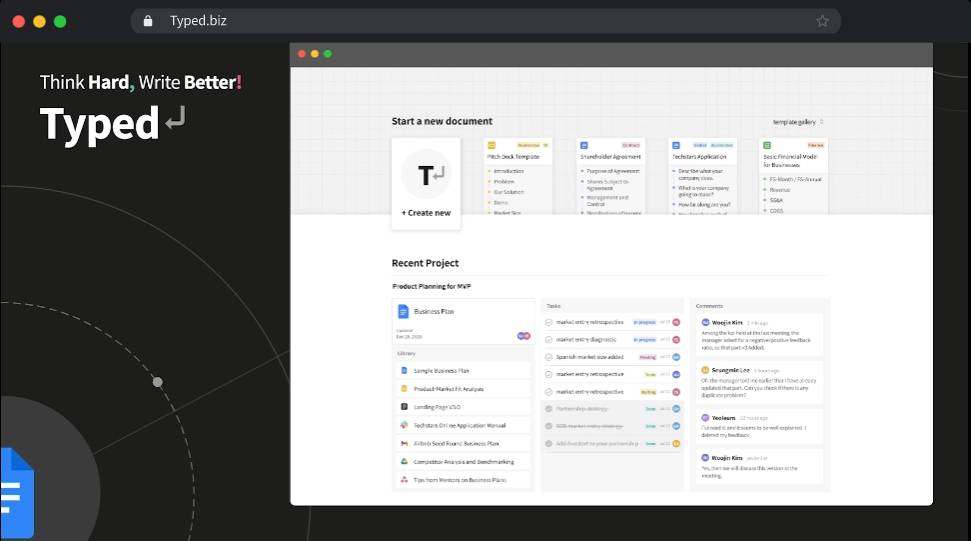This screenshot has height=541, width=971.
Task: Open the In progress status on market entry diagnostic
Action: coord(643,339)
